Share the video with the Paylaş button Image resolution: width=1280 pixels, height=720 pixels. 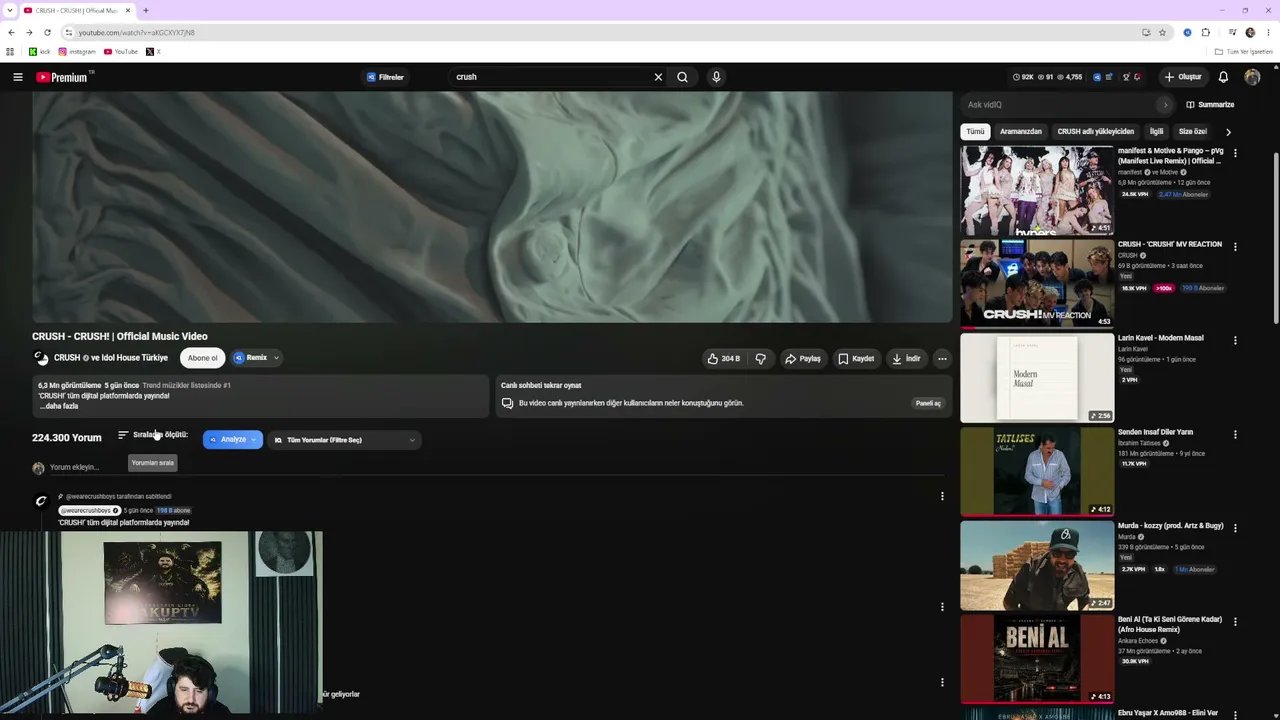pos(802,358)
